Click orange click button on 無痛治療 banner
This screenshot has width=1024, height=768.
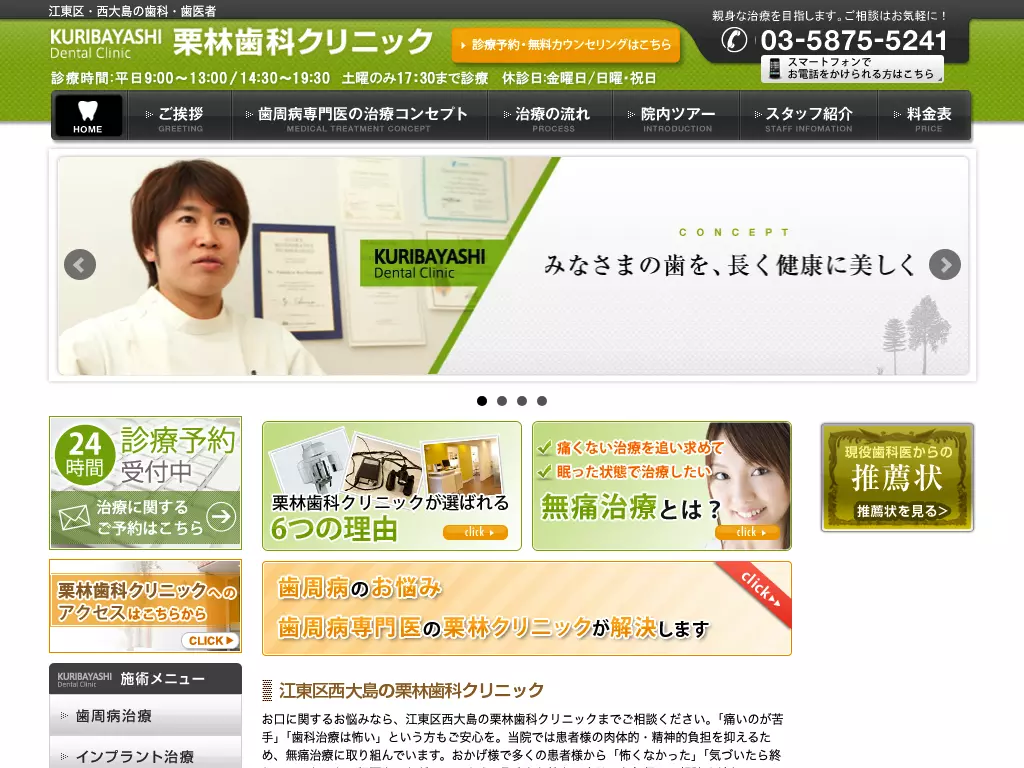[748, 532]
